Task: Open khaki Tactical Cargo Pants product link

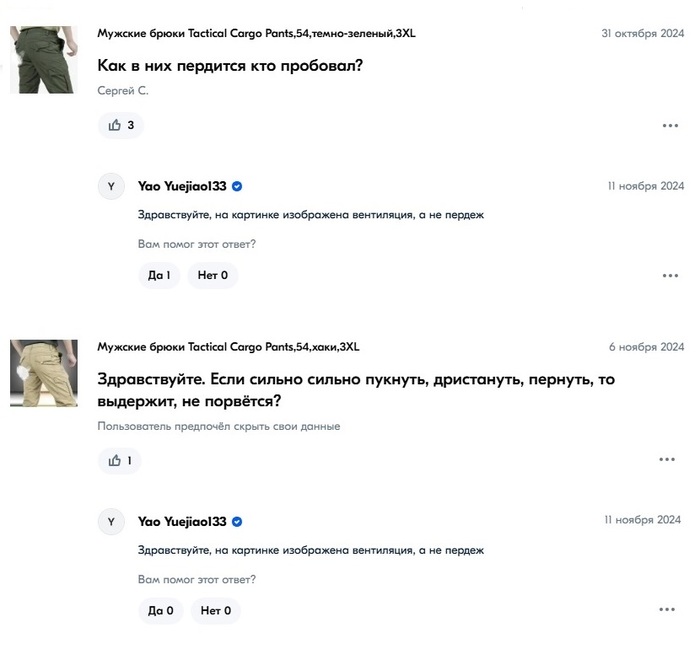Action: point(228,347)
